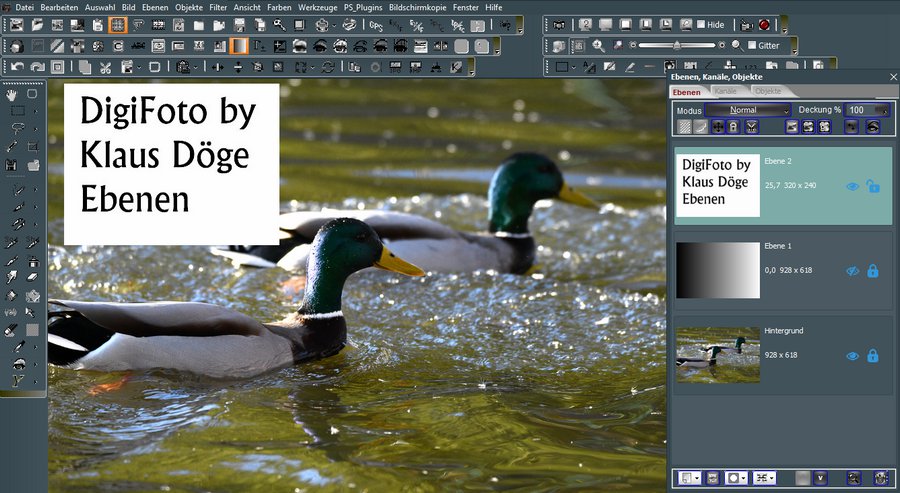900x493 pixels.
Task: Select the rectangular marquee selection tool
Action: pyautogui.click(x=17, y=111)
